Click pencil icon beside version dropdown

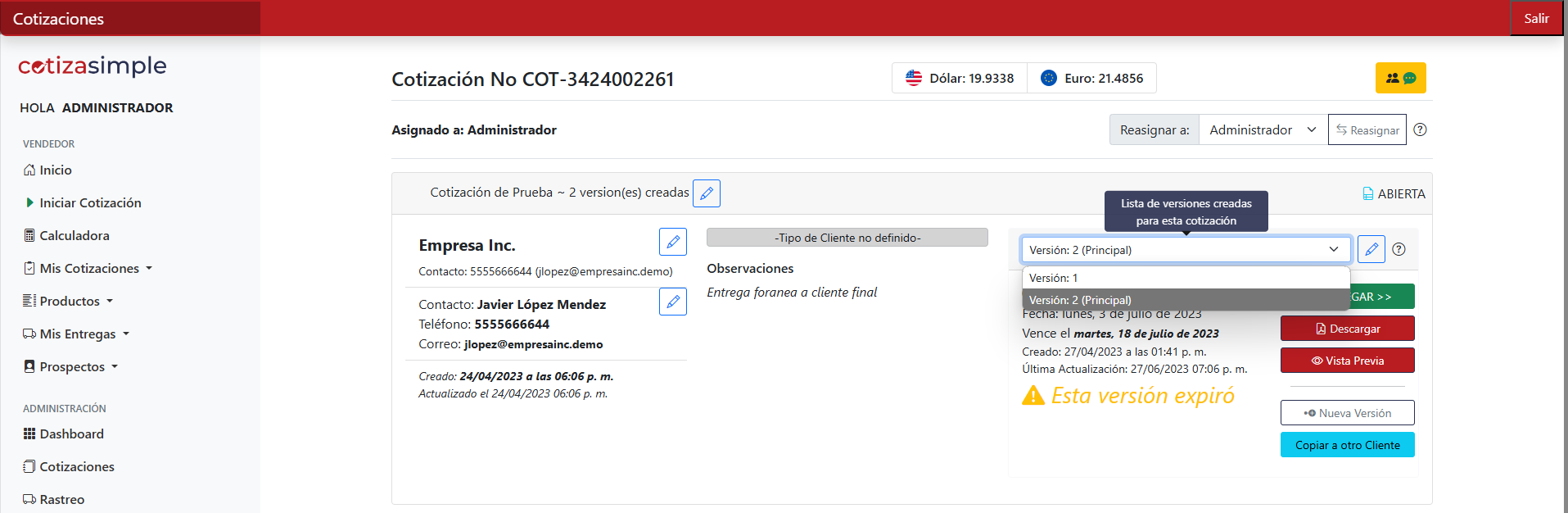(1371, 249)
